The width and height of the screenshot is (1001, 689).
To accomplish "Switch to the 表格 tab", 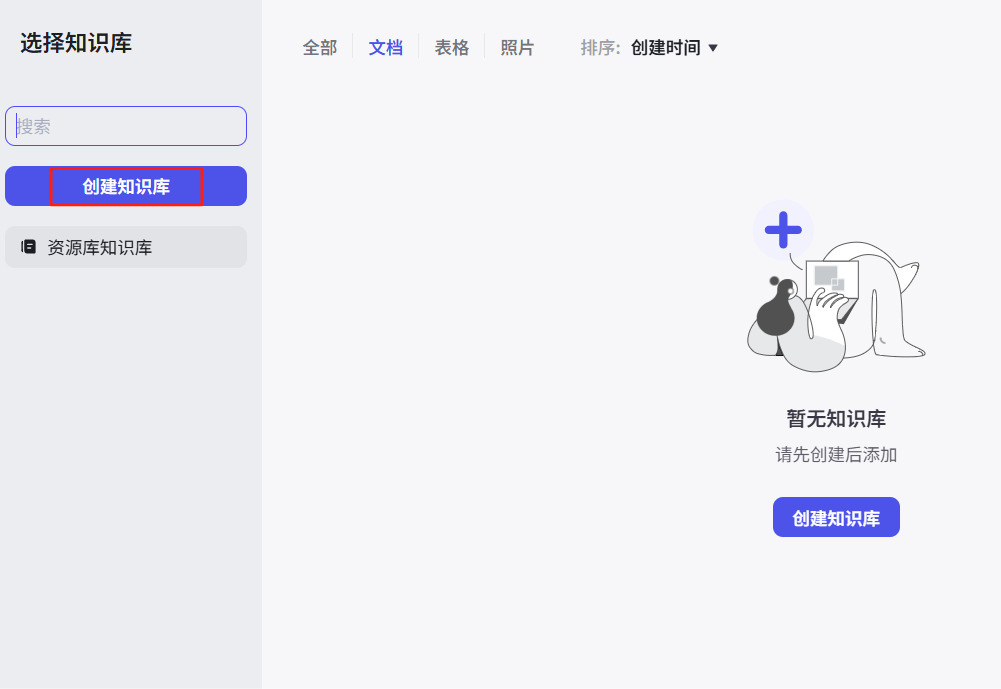I will 452,47.
